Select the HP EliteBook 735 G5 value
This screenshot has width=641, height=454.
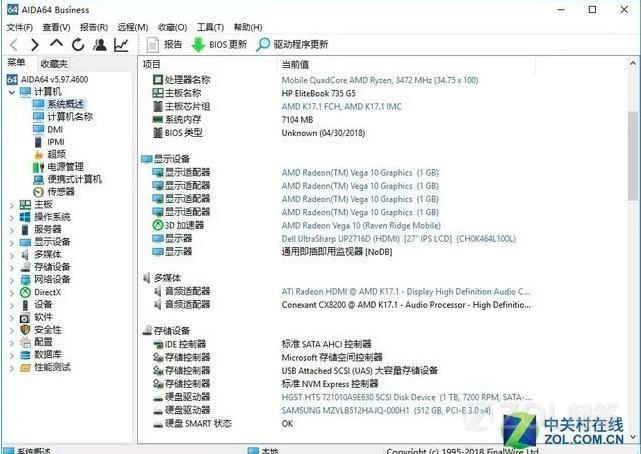tap(318, 94)
